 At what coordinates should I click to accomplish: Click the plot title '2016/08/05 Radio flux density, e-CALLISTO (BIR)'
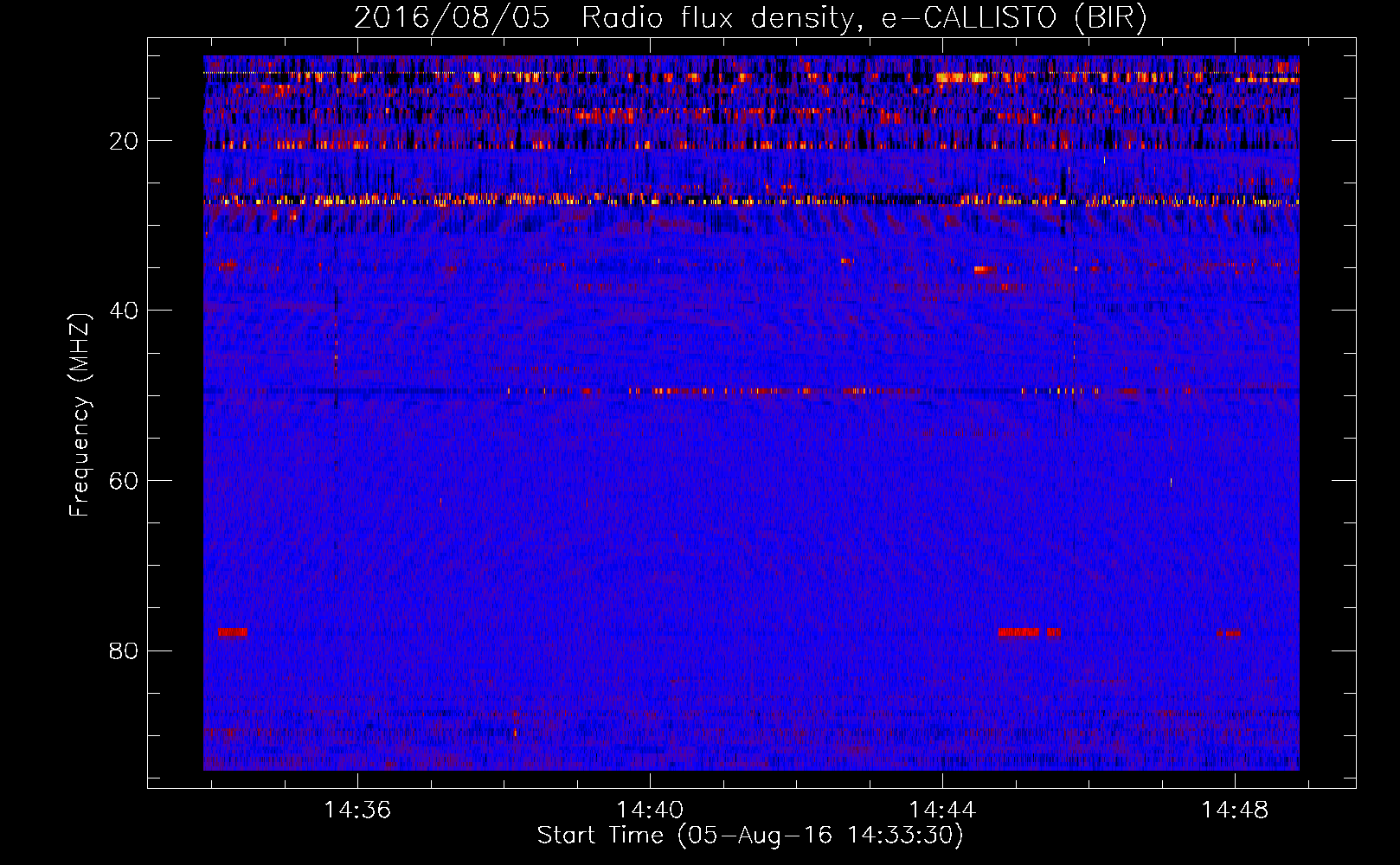pos(750,18)
